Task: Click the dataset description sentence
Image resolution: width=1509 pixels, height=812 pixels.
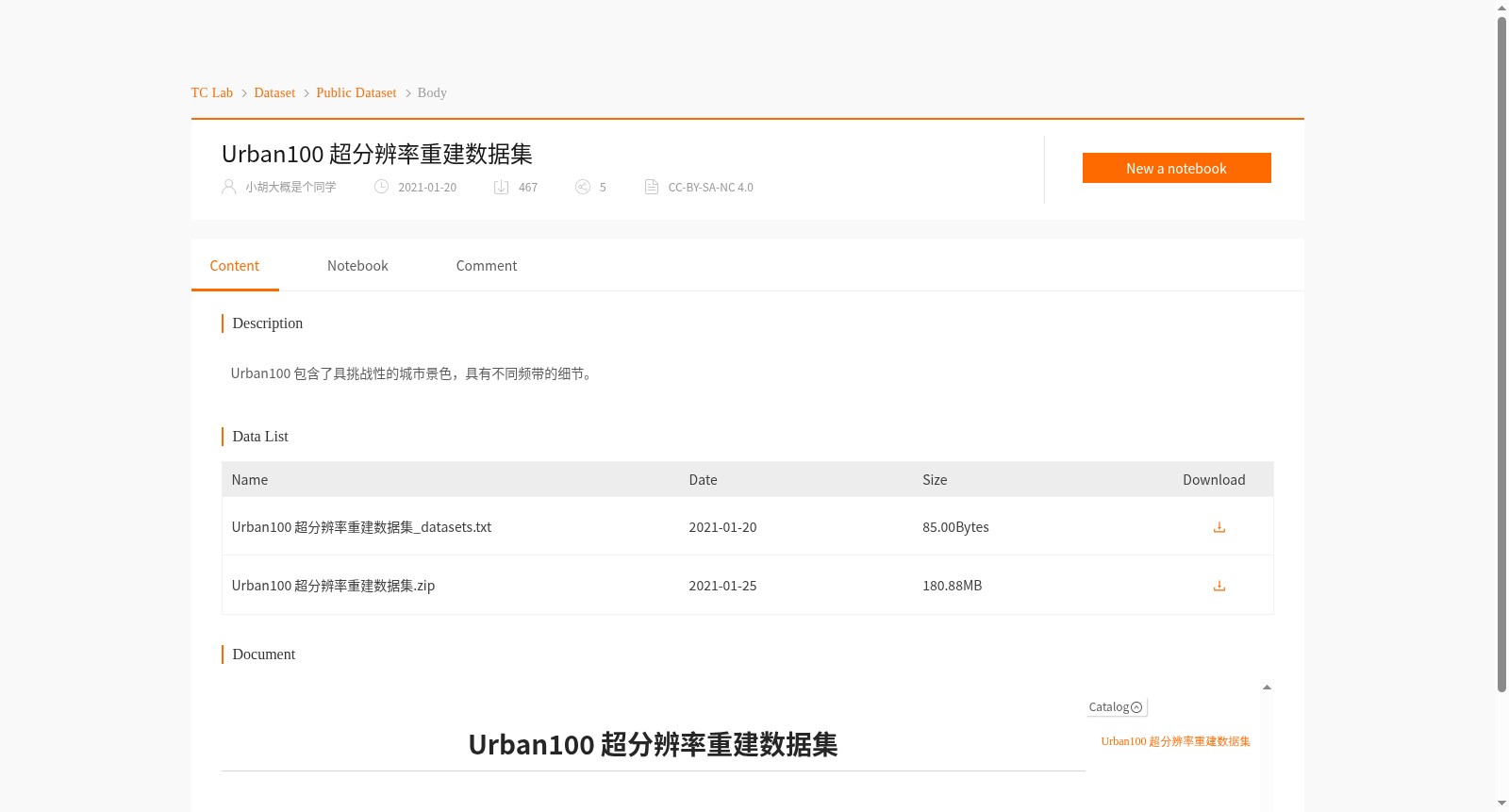Action: [413, 373]
